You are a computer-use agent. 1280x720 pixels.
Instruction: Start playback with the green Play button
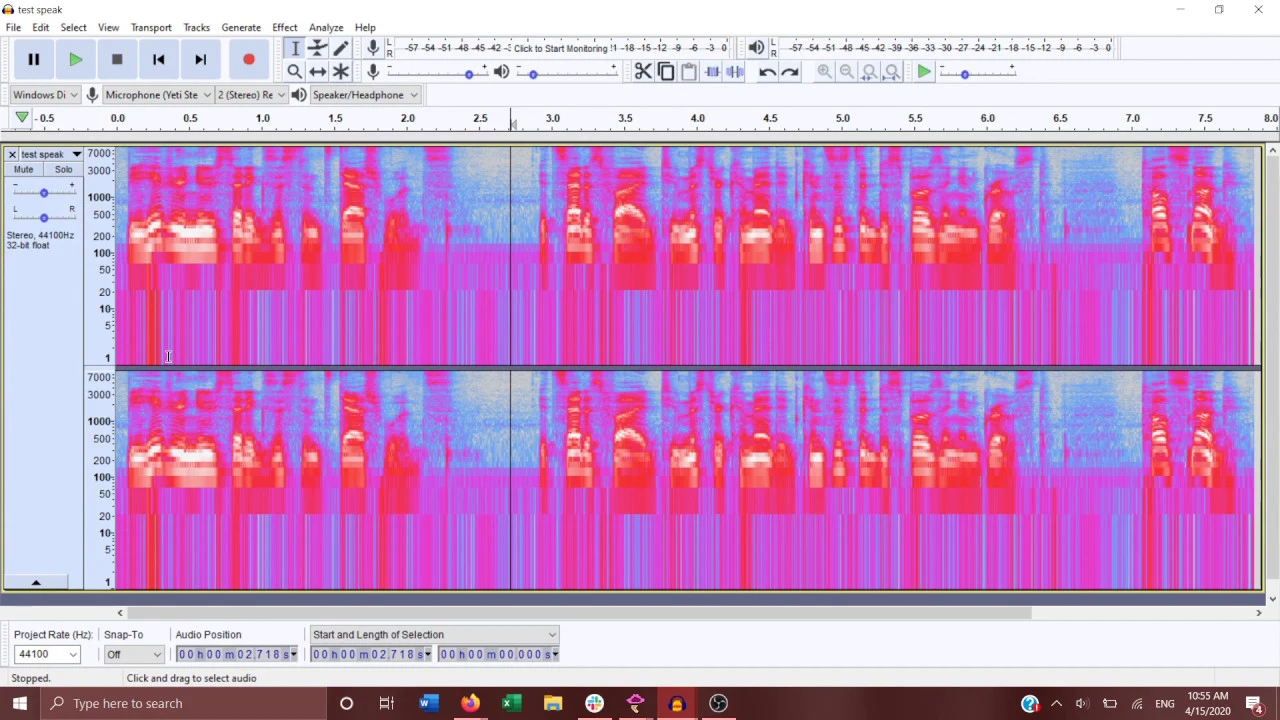coord(75,60)
